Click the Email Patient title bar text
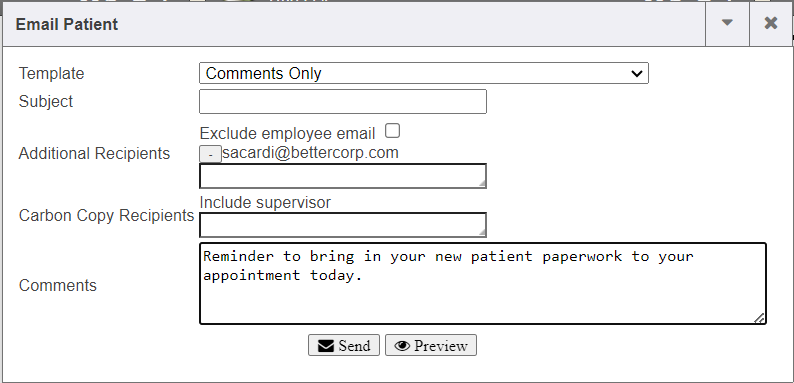794x383 pixels. [67, 24]
